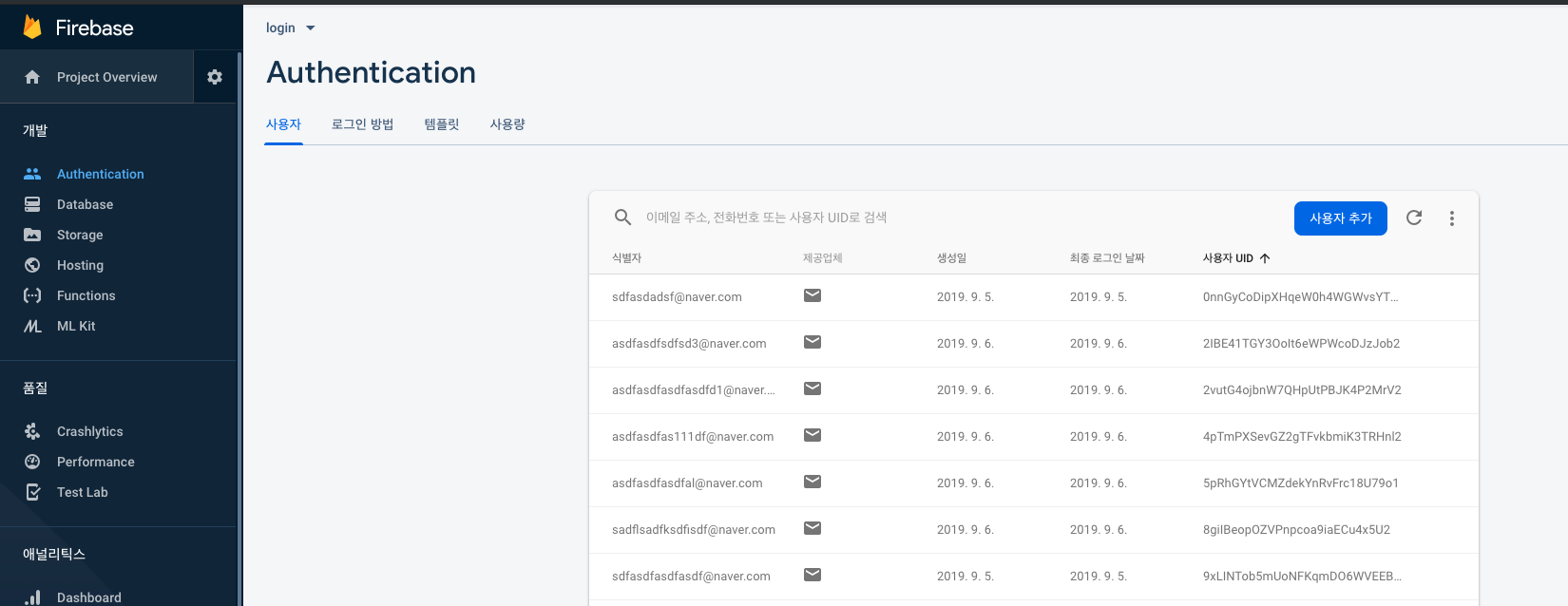Click the Performance gauge icon

[32, 462]
